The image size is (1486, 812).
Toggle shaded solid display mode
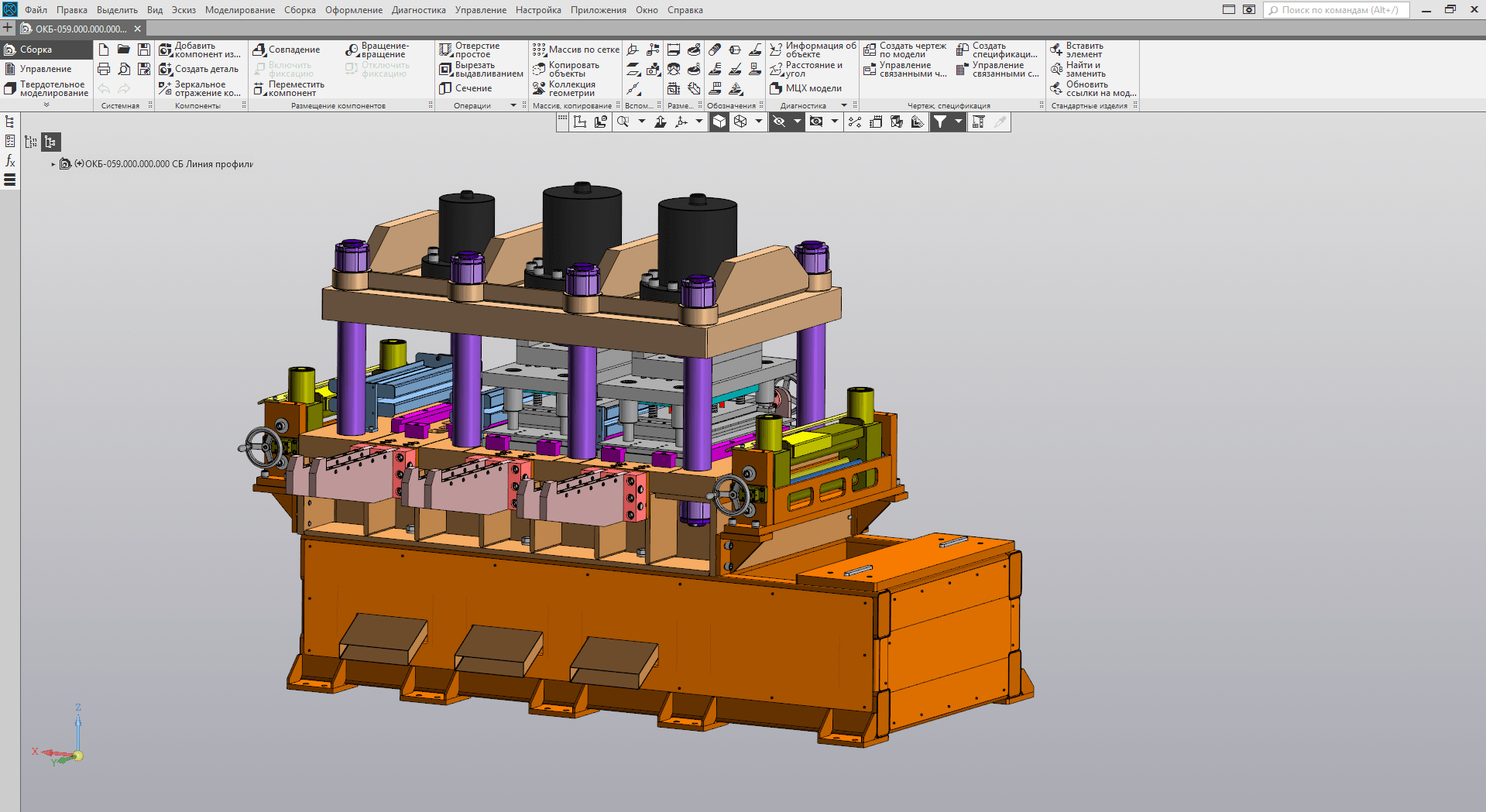(719, 122)
